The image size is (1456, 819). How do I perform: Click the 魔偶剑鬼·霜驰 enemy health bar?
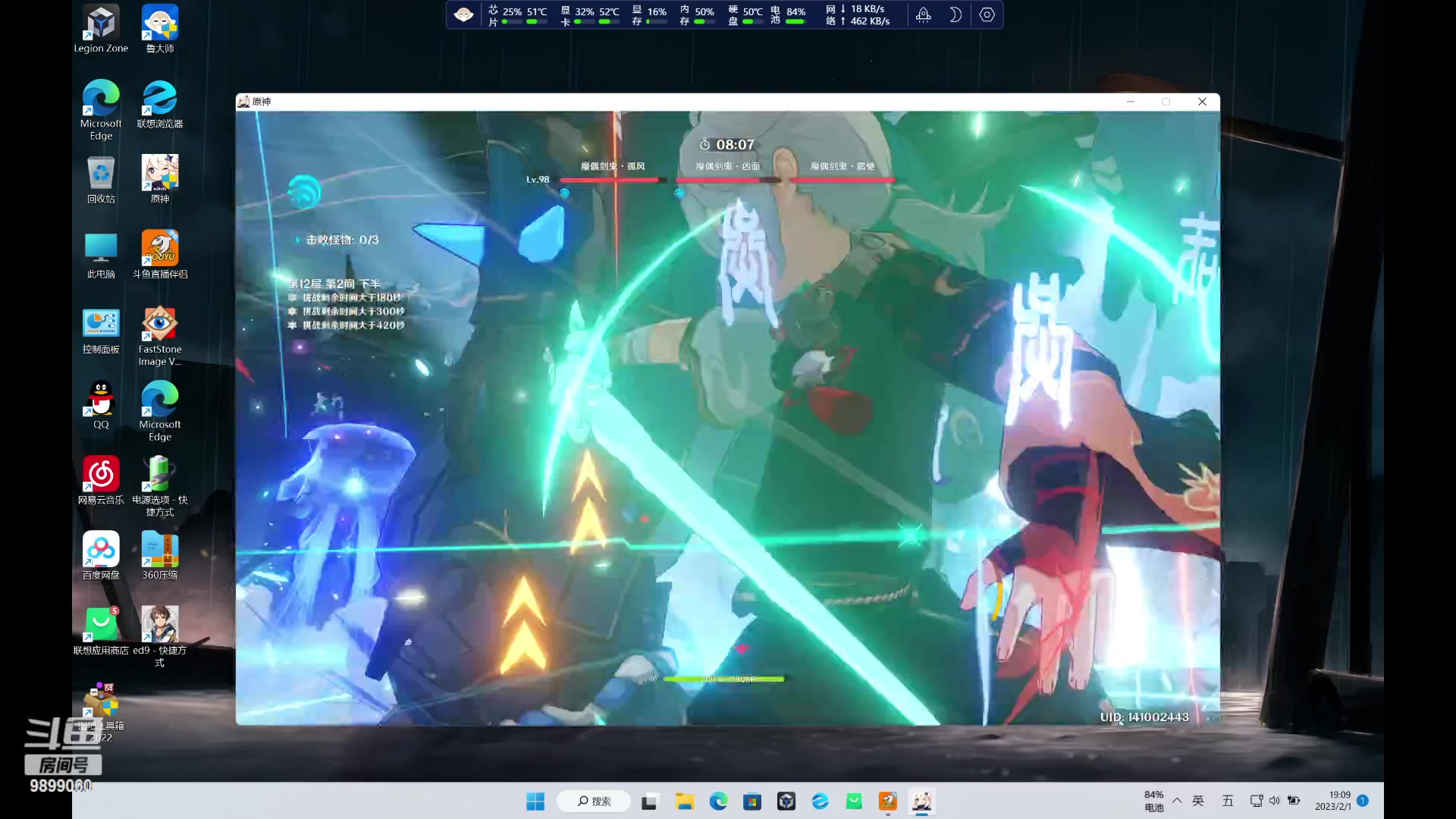(x=842, y=180)
